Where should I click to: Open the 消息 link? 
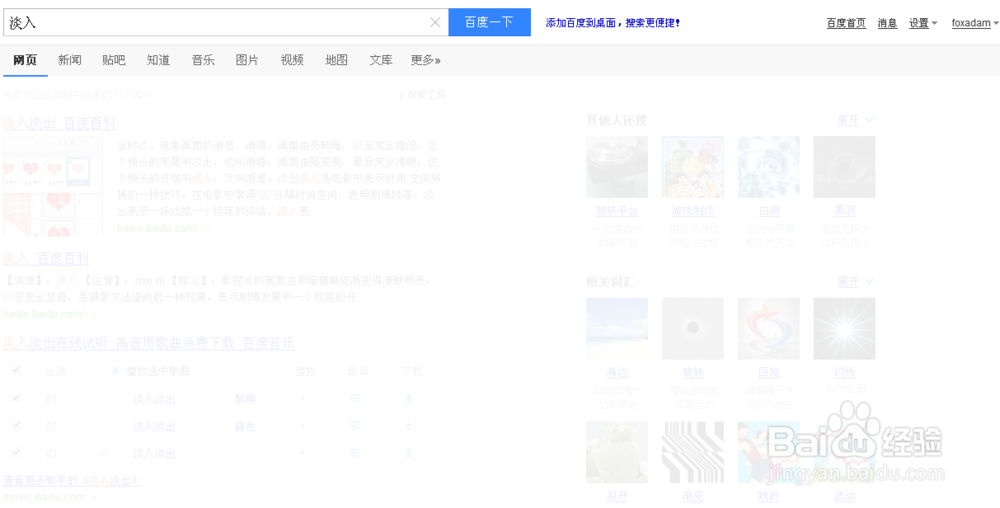tap(887, 23)
